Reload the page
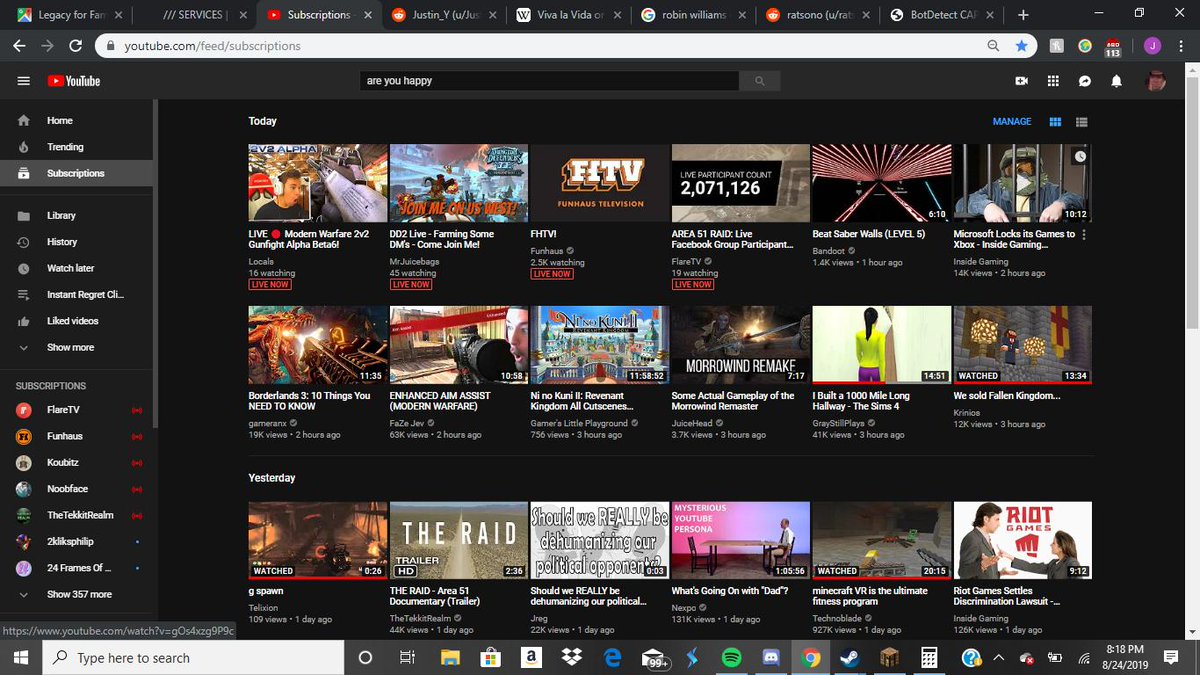Viewport: 1200px width, 675px height. pos(77,46)
